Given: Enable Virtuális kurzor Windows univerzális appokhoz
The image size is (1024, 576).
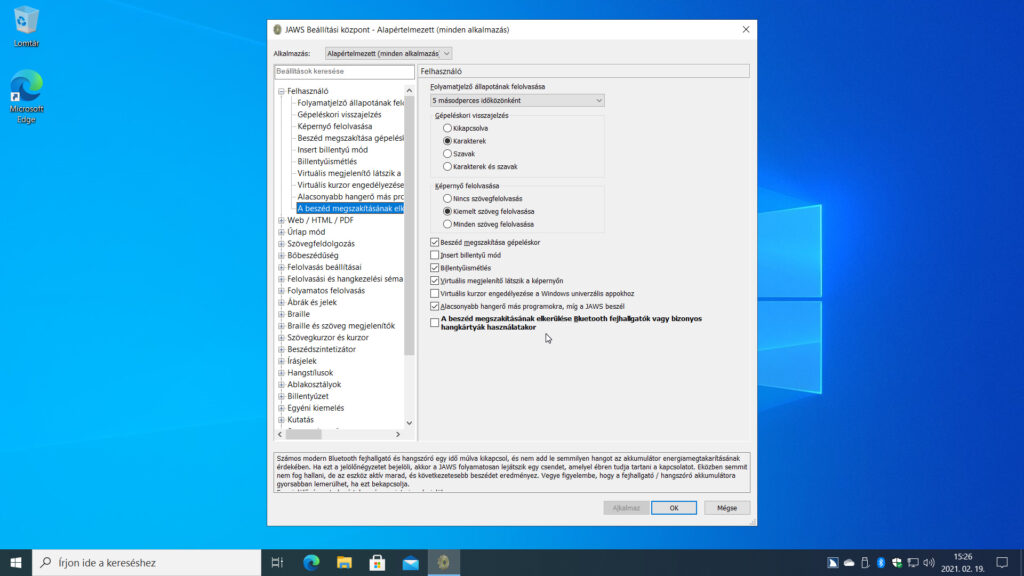Looking at the screenshot, I should tap(435, 293).
